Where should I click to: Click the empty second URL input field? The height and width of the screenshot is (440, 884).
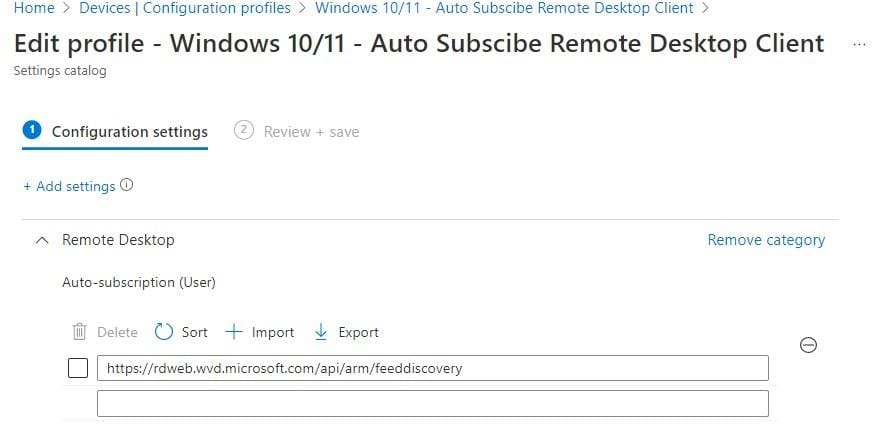(432, 403)
